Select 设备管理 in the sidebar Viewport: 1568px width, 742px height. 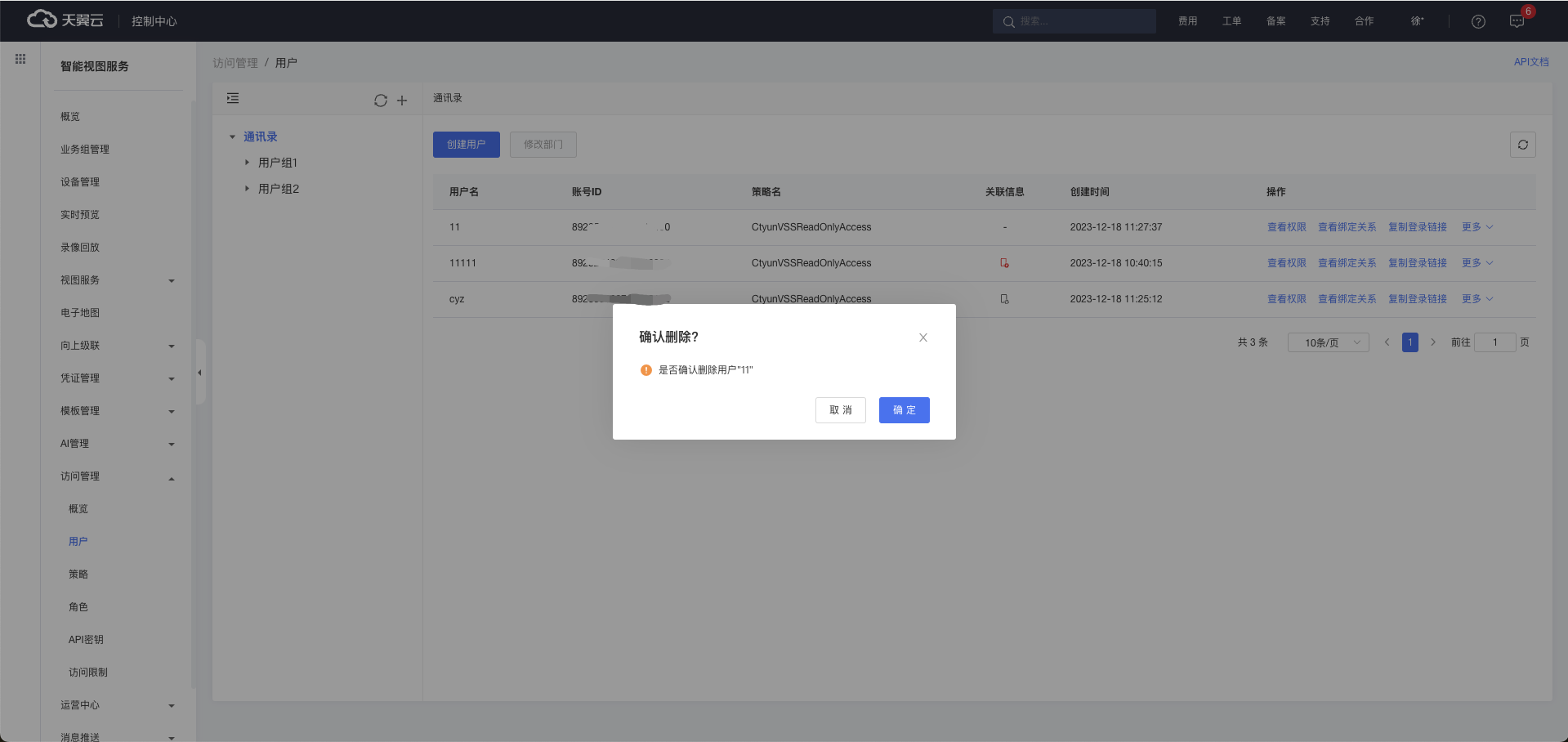point(80,182)
